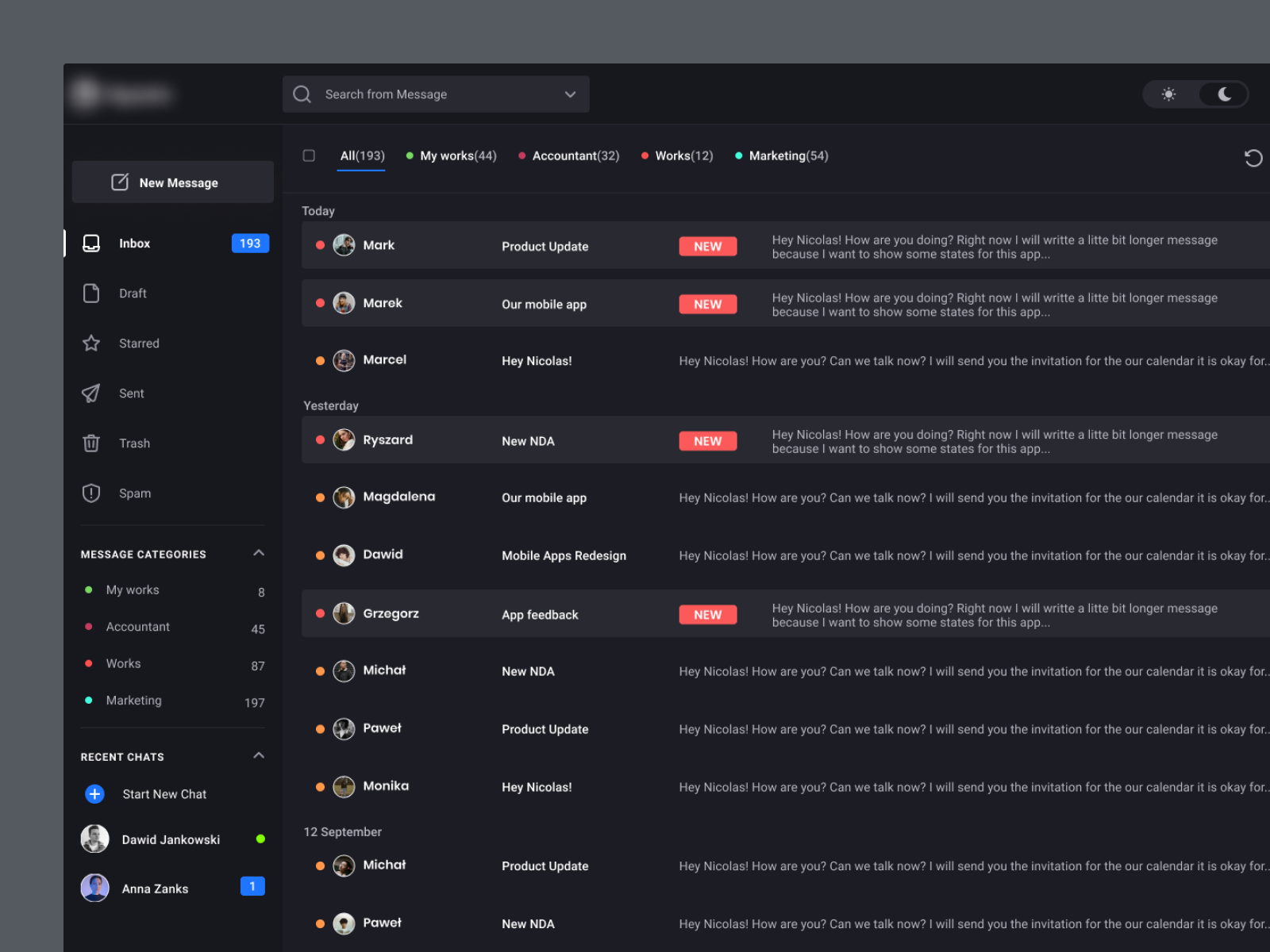Collapse the Message Categories section

pos(259,553)
